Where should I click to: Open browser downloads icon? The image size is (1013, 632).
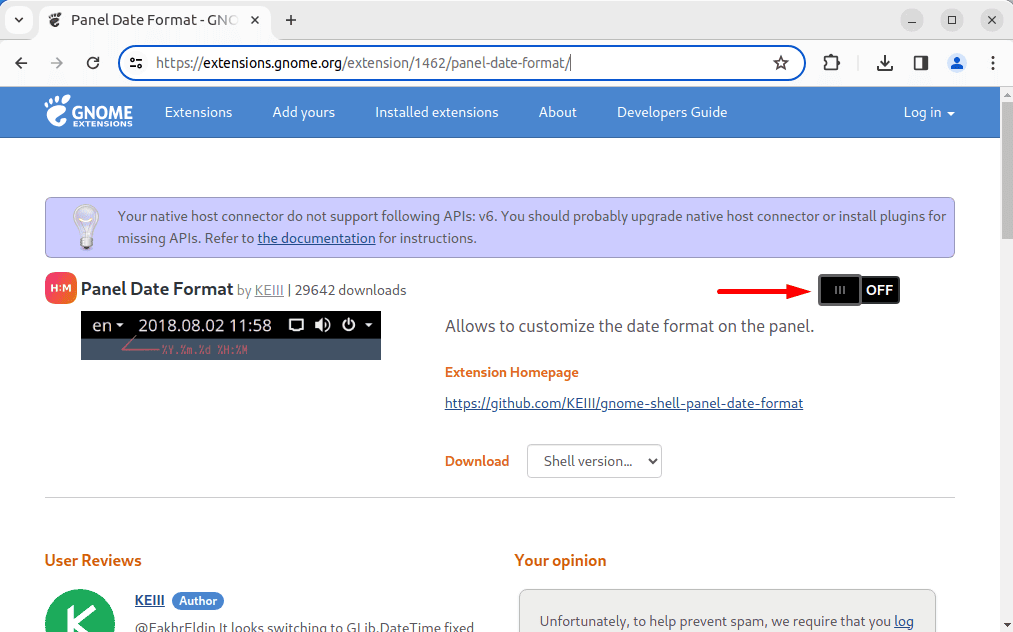point(884,63)
